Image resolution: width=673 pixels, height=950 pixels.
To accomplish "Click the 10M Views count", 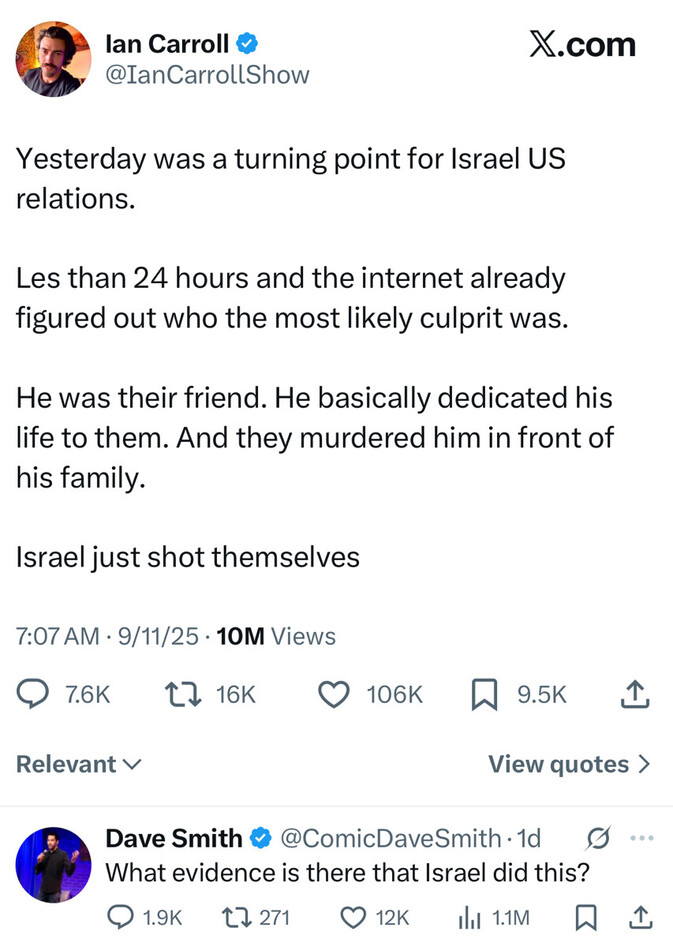I will [276, 636].
